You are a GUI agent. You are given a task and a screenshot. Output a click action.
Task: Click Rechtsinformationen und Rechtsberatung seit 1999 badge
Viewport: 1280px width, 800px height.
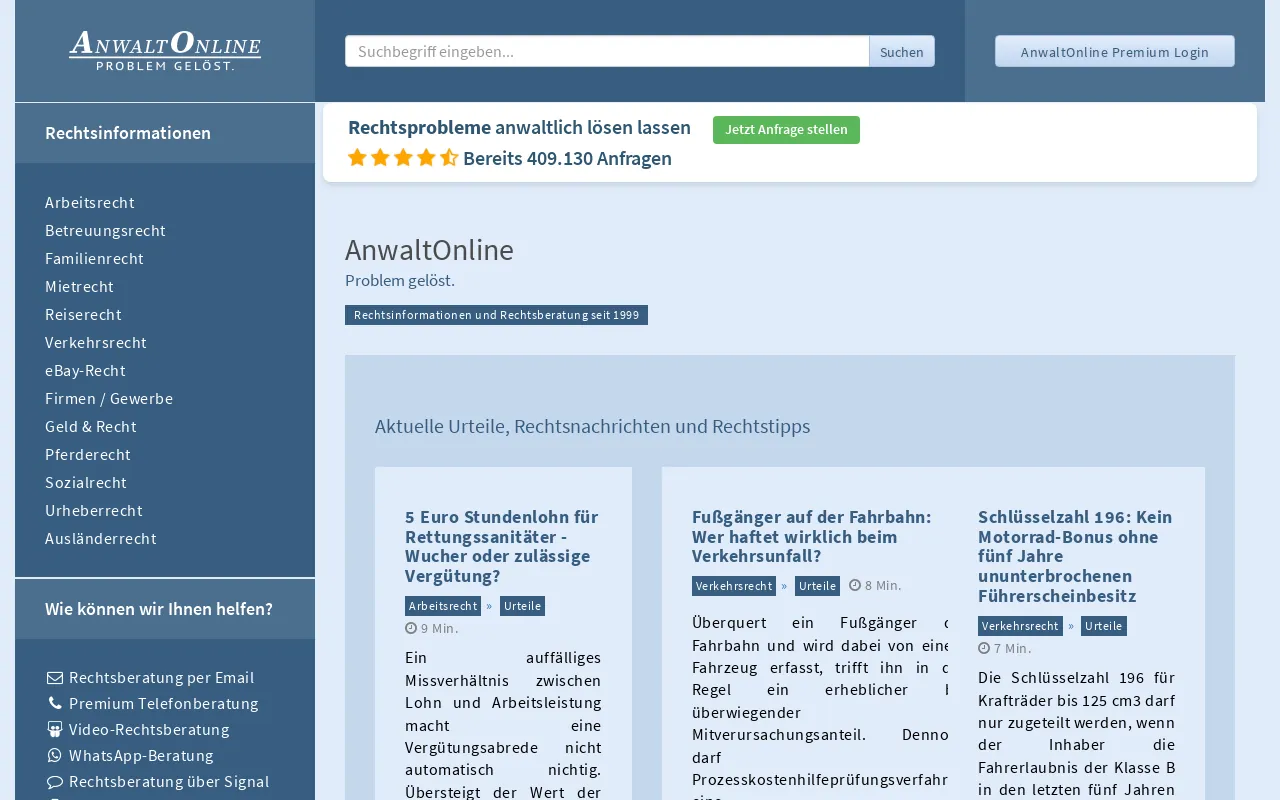tap(496, 315)
